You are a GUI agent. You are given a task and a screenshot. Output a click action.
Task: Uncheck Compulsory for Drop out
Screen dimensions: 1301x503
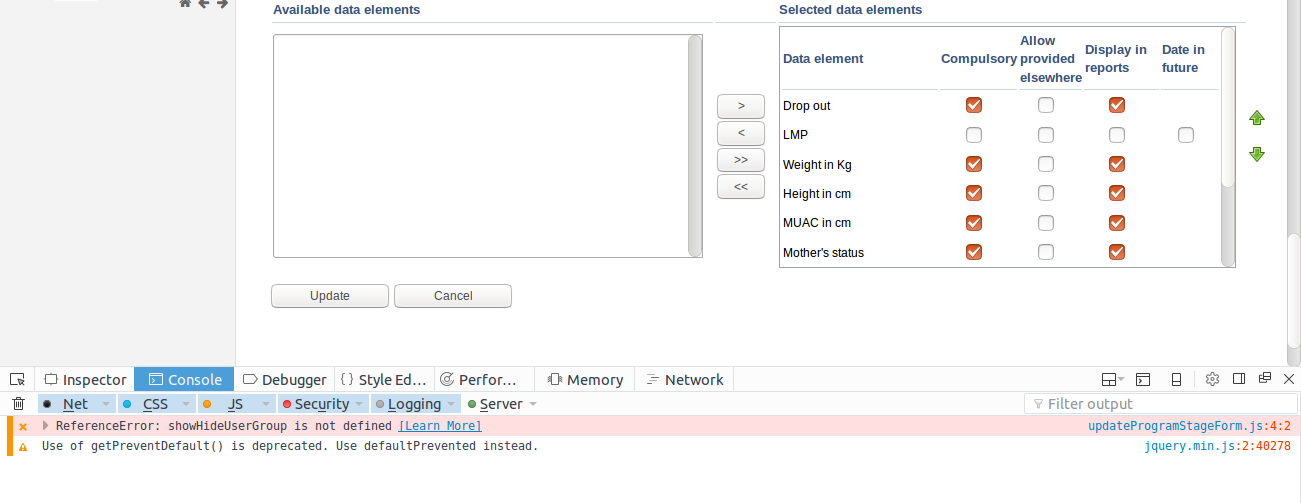(x=974, y=105)
